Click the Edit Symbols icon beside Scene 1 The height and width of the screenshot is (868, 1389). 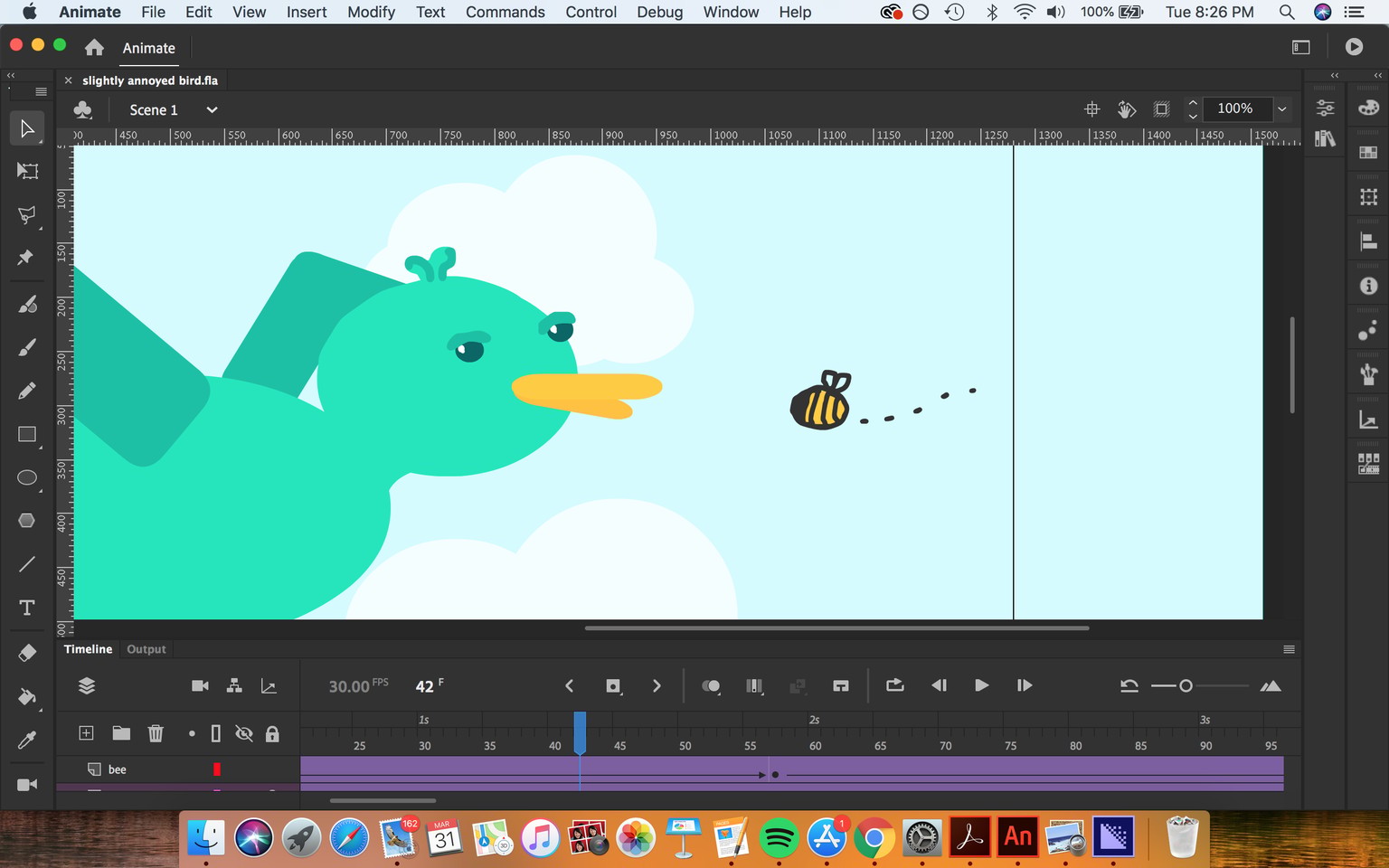click(83, 109)
